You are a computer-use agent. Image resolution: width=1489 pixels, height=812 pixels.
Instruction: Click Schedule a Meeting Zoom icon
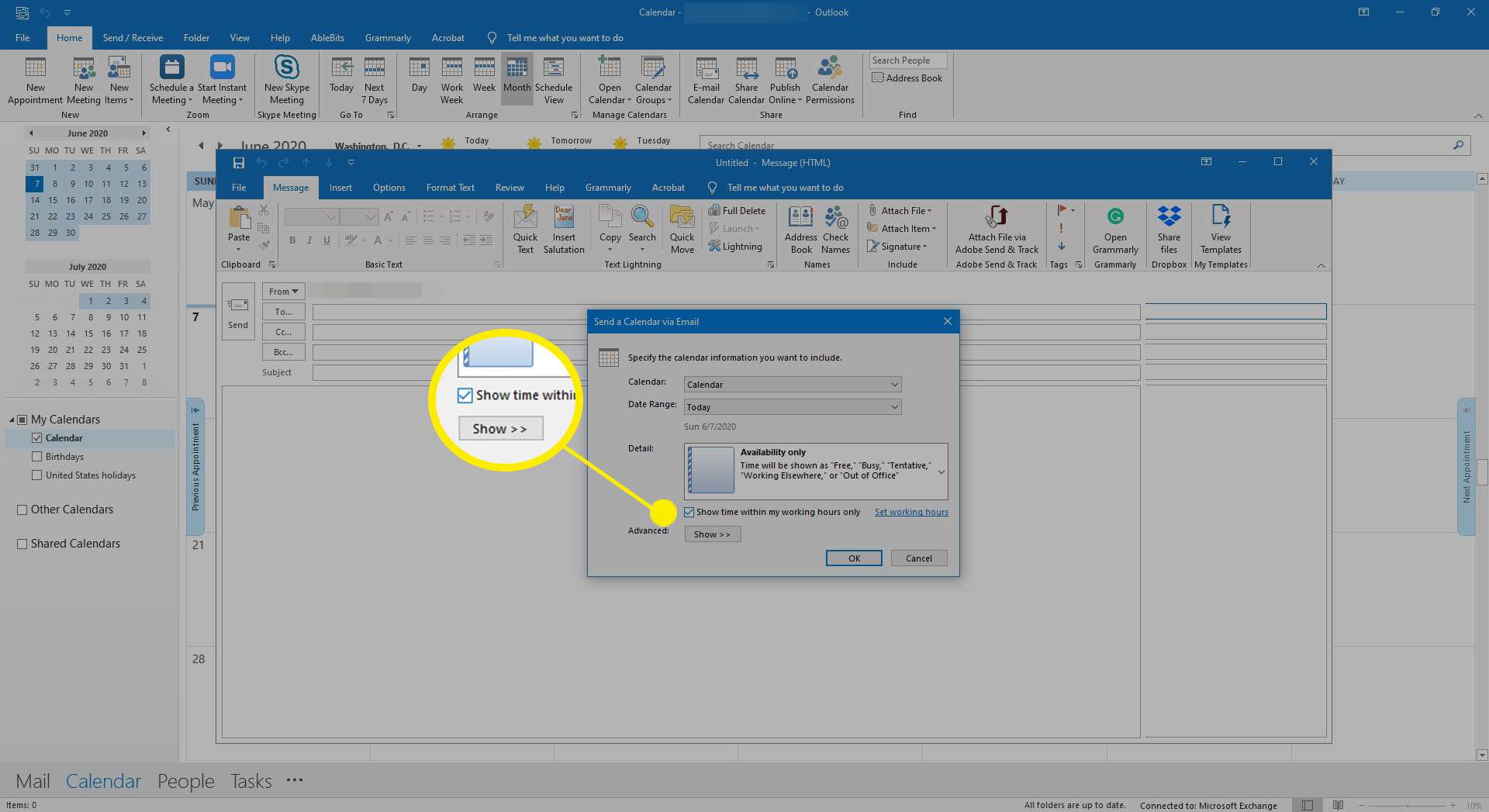click(x=172, y=80)
